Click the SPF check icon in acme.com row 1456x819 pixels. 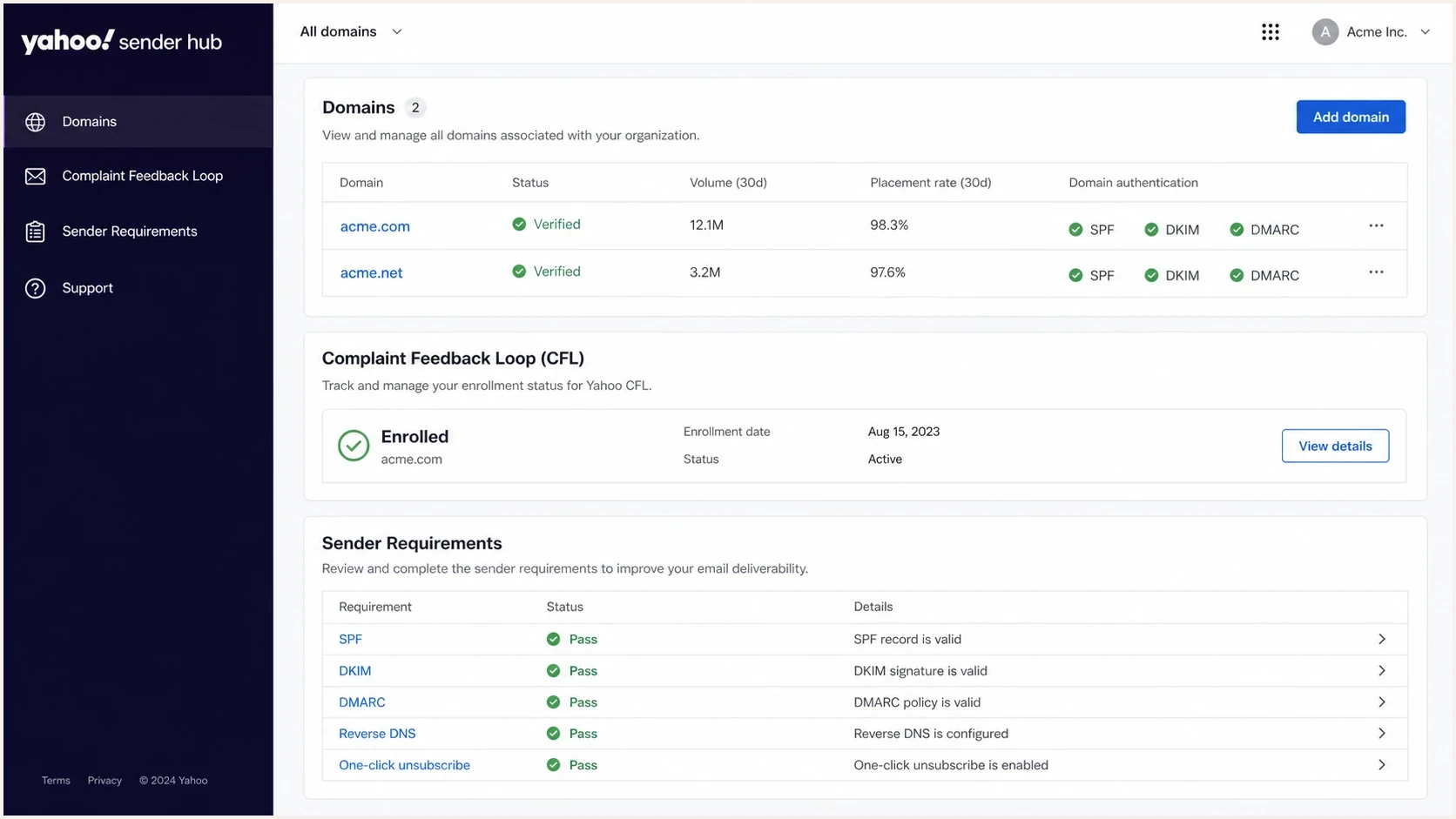pyautogui.click(x=1075, y=230)
